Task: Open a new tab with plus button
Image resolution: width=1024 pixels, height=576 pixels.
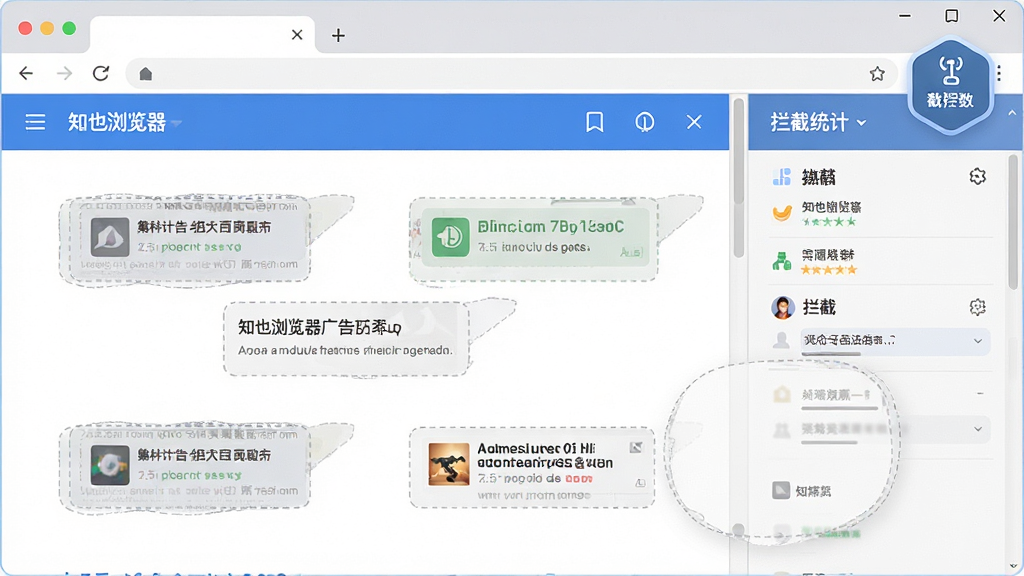Action: click(338, 35)
